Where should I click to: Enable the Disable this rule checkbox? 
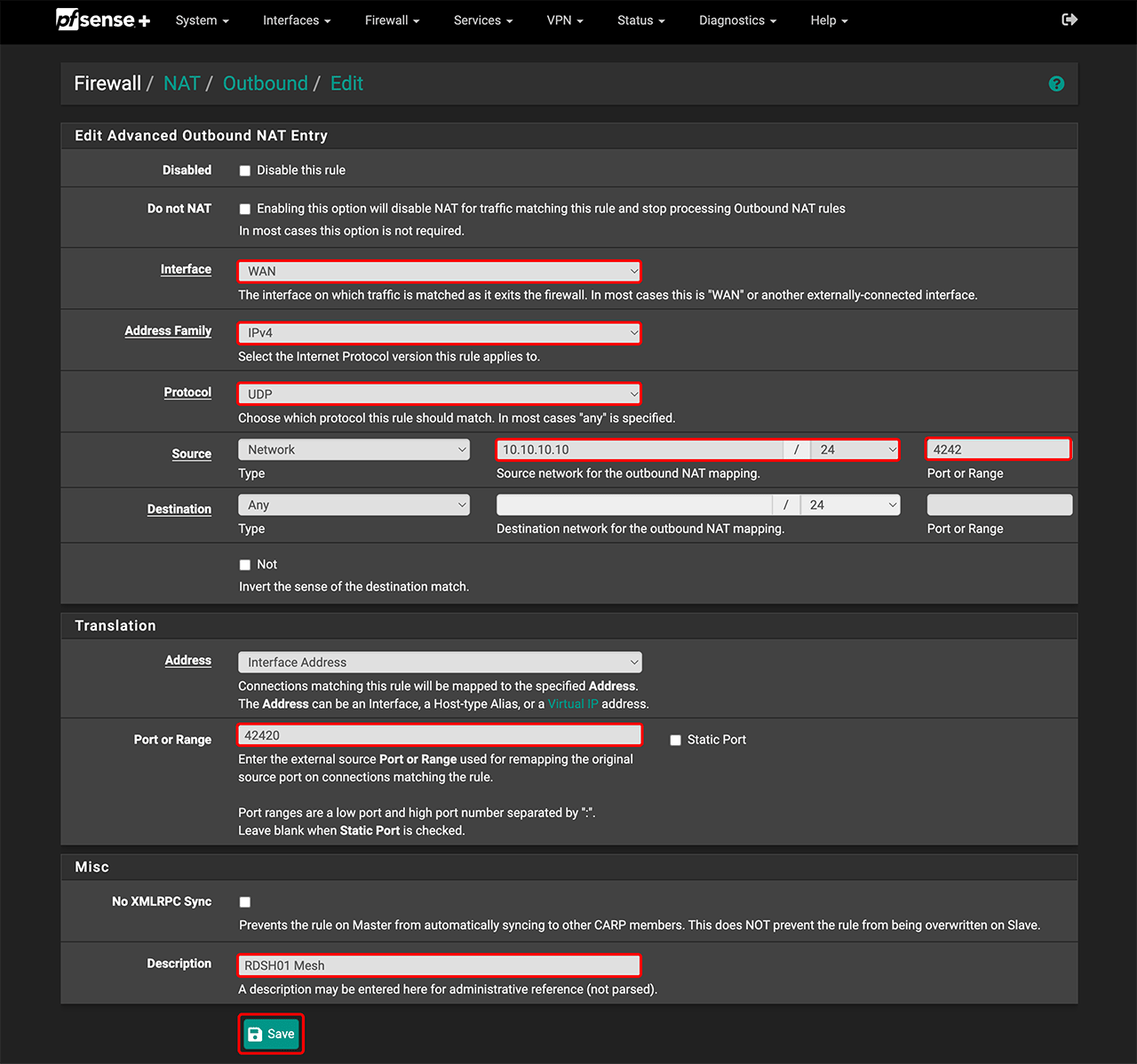click(245, 171)
